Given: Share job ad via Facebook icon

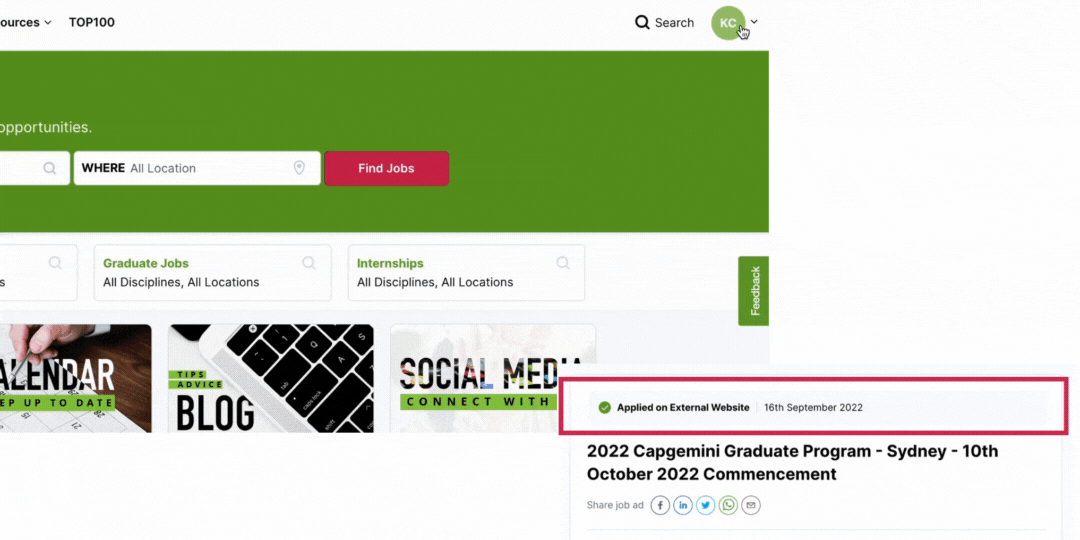Looking at the screenshot, I should (660, 506).
